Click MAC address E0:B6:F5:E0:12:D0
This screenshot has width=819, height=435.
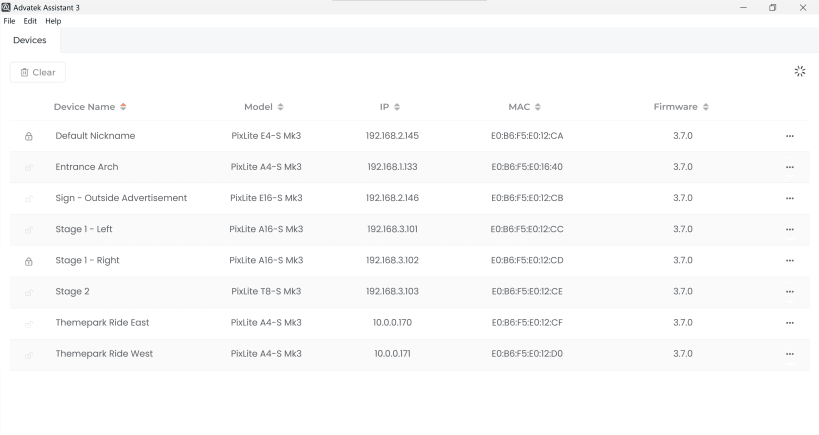[527, 354]
